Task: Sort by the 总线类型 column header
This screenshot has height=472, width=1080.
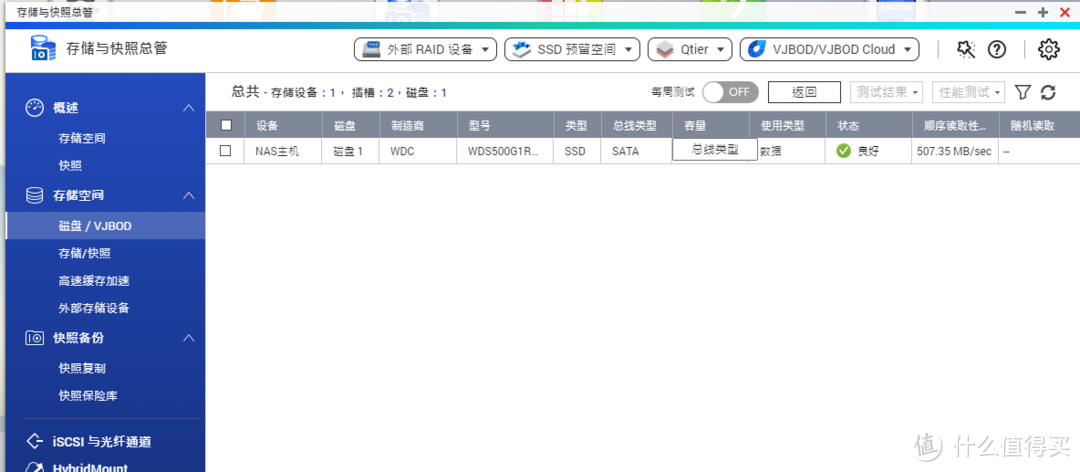Action: pos(634,126)
